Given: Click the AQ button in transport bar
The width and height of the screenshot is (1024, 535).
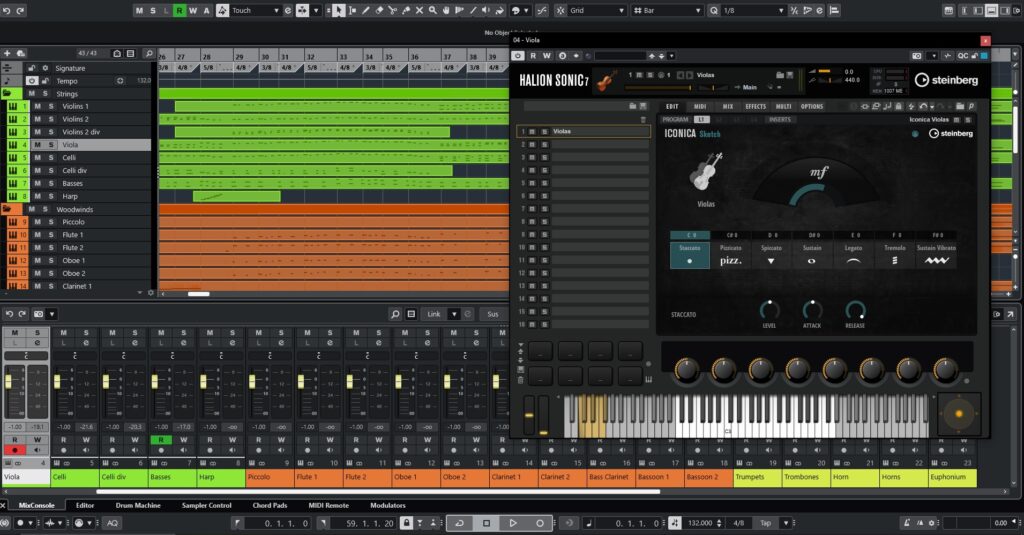Looking at the screenshot, I should click(112, 523).
